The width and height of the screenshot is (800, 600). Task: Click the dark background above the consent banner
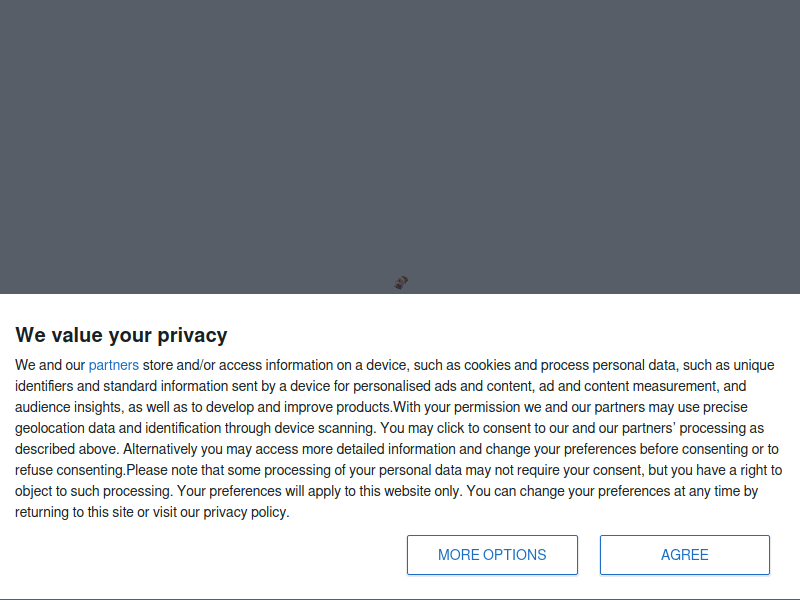[x=400, y=140]
